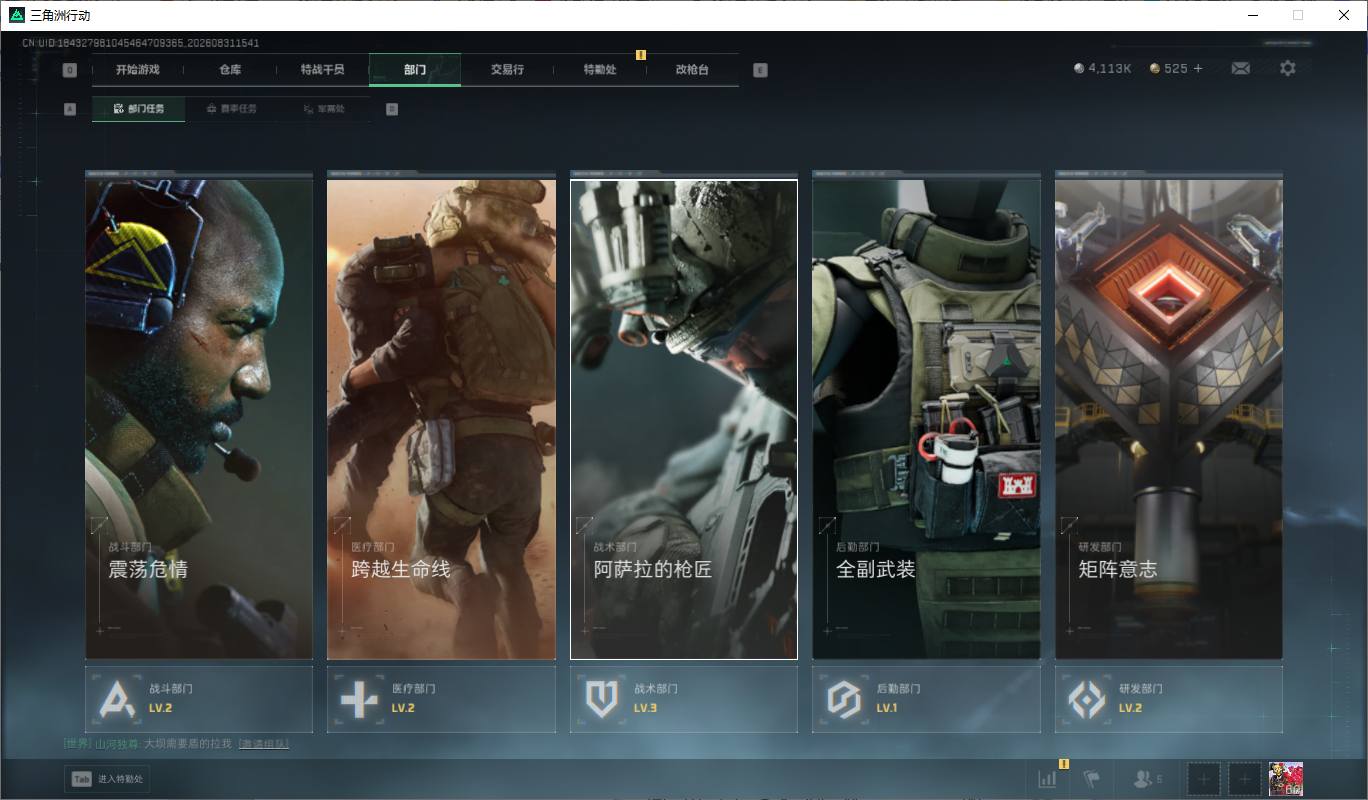This screenshot has width=1368, height=800.
Task: Open the mail envelope icon
Action: click(x=1240, y=68)
